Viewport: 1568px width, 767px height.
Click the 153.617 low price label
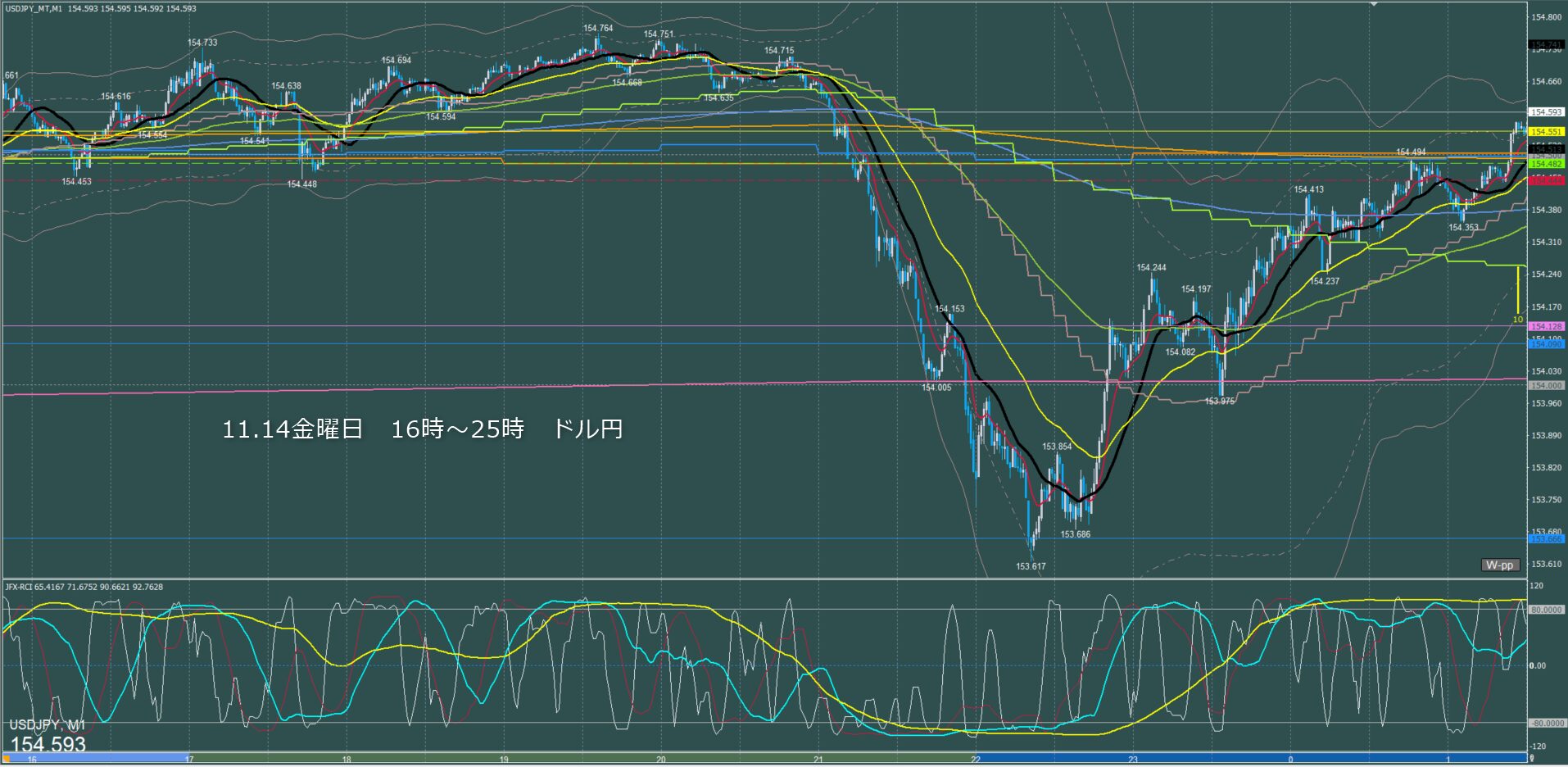pyautogui.click(x=1031, y=566)
